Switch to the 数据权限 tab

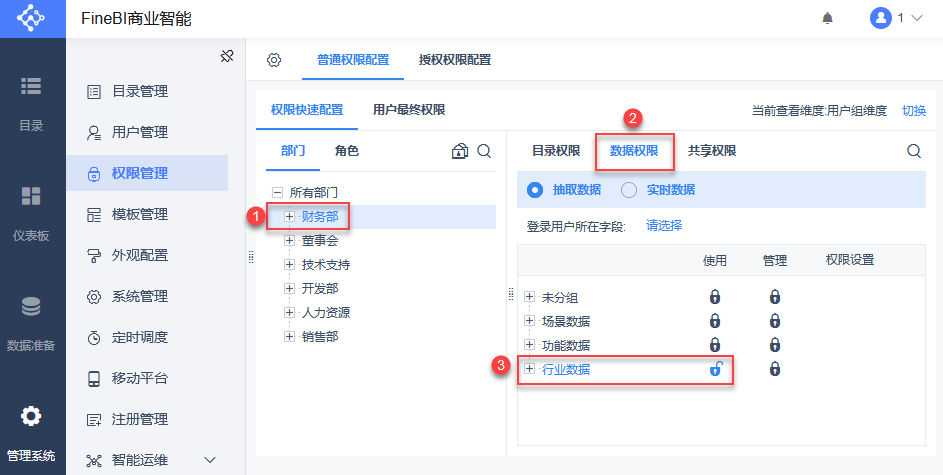[x=634, y=151]
